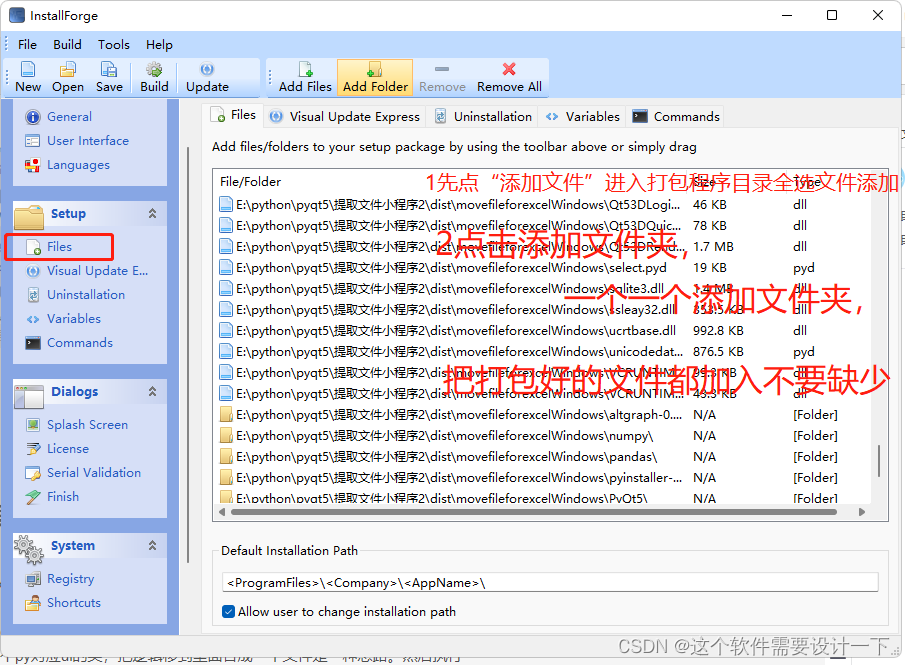905x665 pixels.
Task: Click the Add Files button
Action: (x=304, y=77)
